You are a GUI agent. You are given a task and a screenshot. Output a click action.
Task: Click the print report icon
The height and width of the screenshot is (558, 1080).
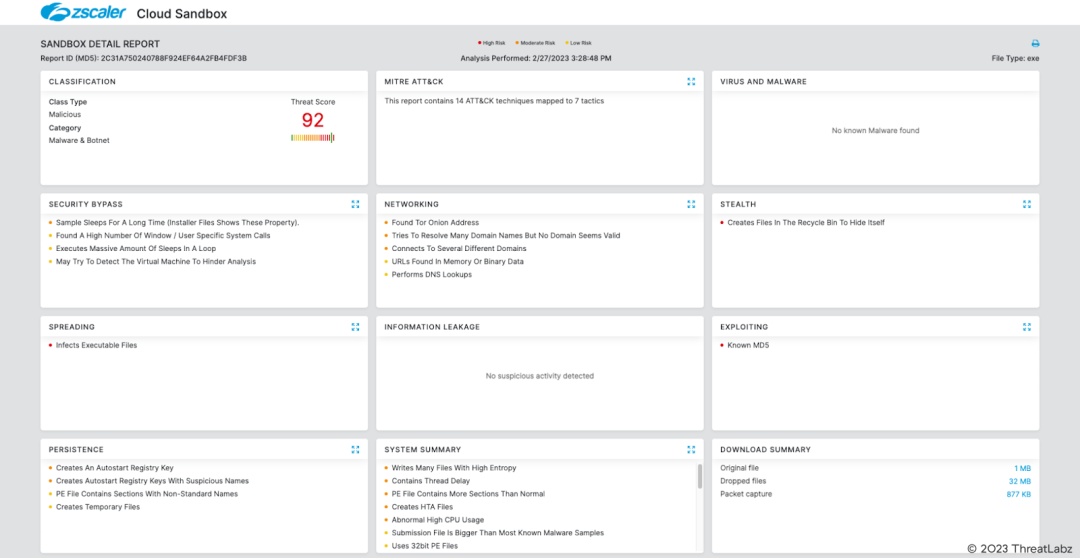1035,44
